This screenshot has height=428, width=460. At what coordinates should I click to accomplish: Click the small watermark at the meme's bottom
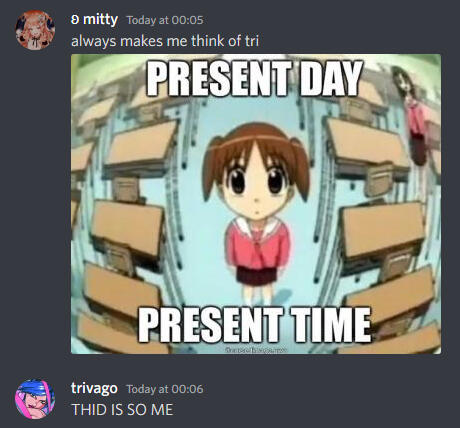[x=256, y=350]
